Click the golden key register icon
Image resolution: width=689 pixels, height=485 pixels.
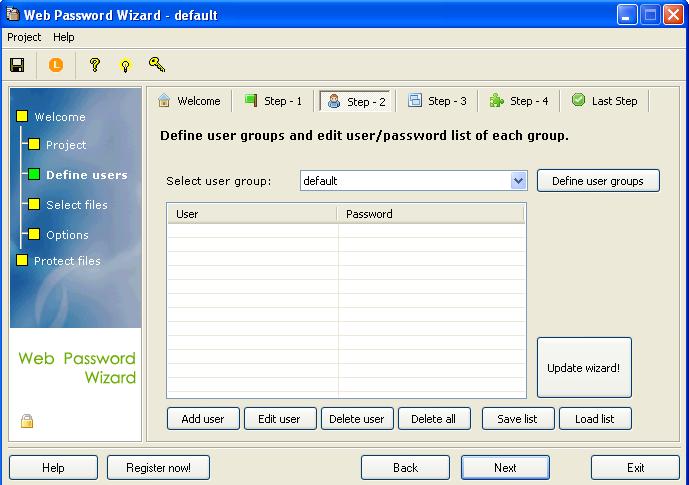click(x=157, y=64)
